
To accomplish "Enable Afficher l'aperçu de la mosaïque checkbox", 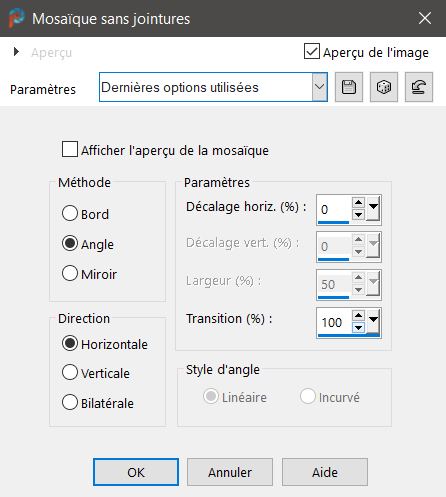I will [70, 149].
